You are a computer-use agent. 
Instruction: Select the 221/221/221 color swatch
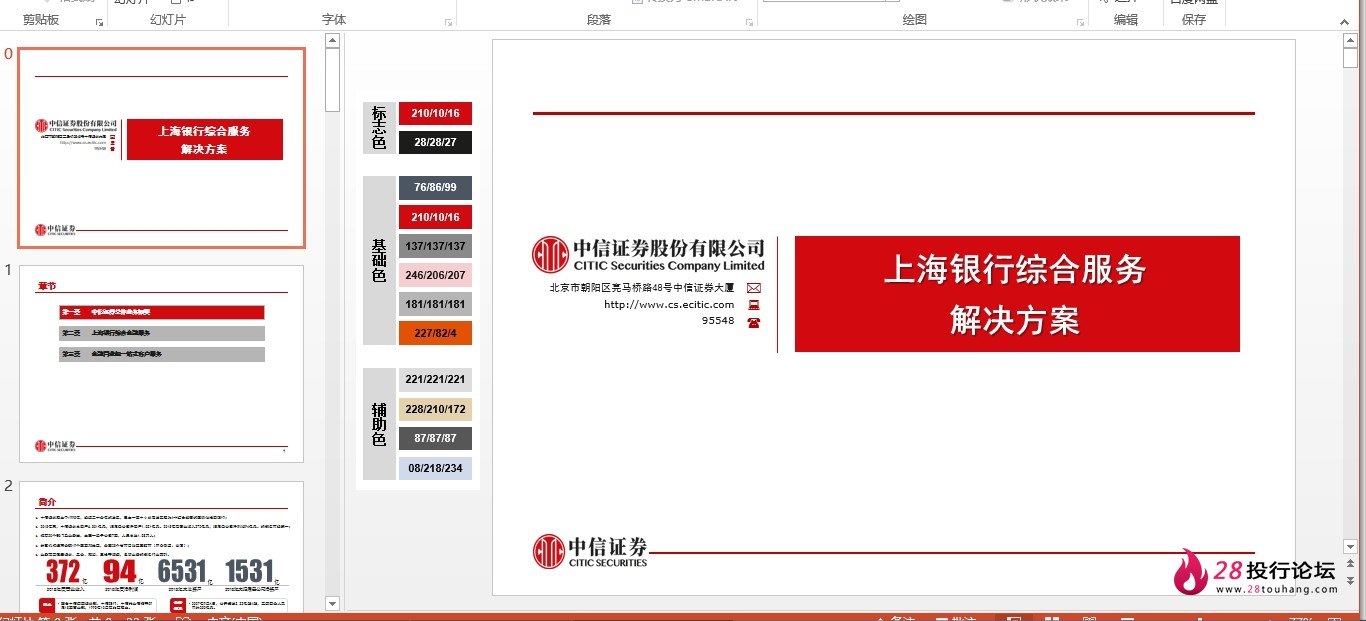pos(435,379)
